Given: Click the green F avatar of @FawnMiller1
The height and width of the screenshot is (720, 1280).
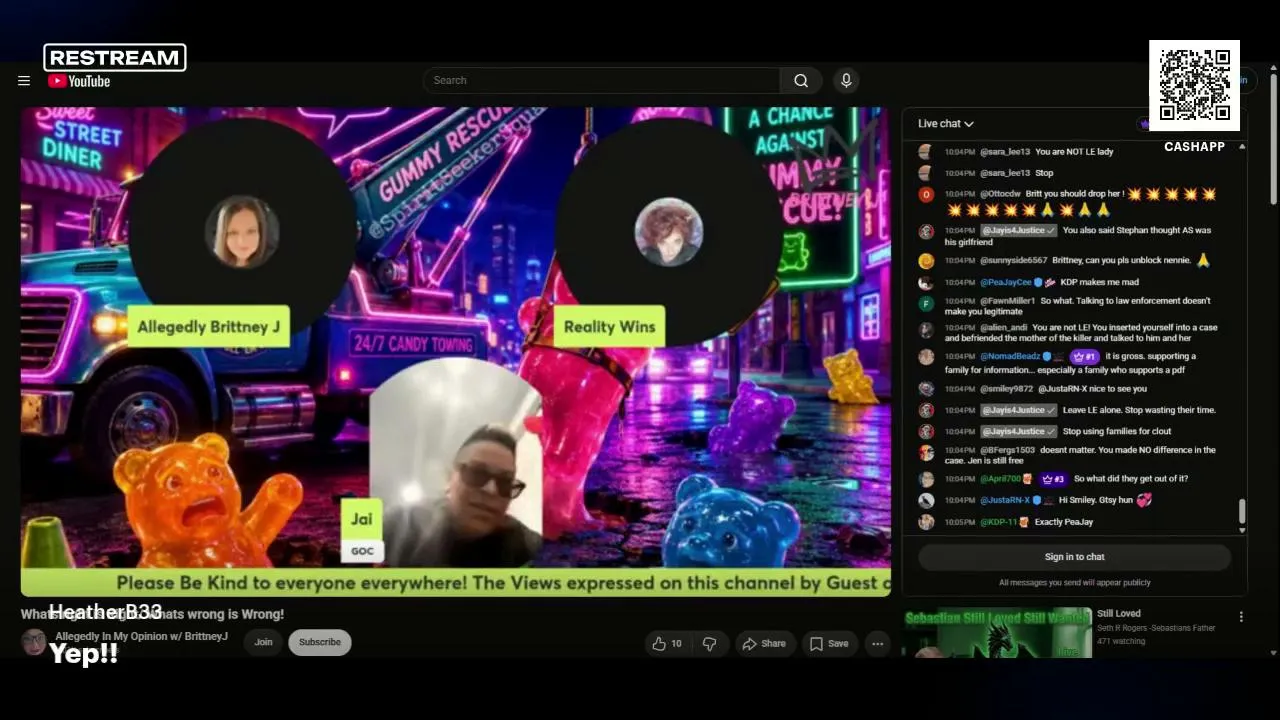Looking at the screenshot, I should click(x=926, y=303).
